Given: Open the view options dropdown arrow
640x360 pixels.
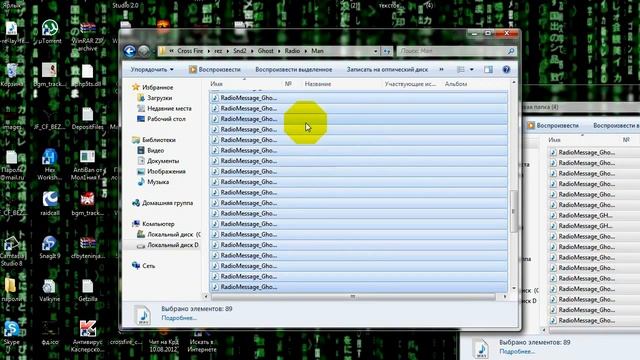Looking at the screenshot, I should [472, 70].
